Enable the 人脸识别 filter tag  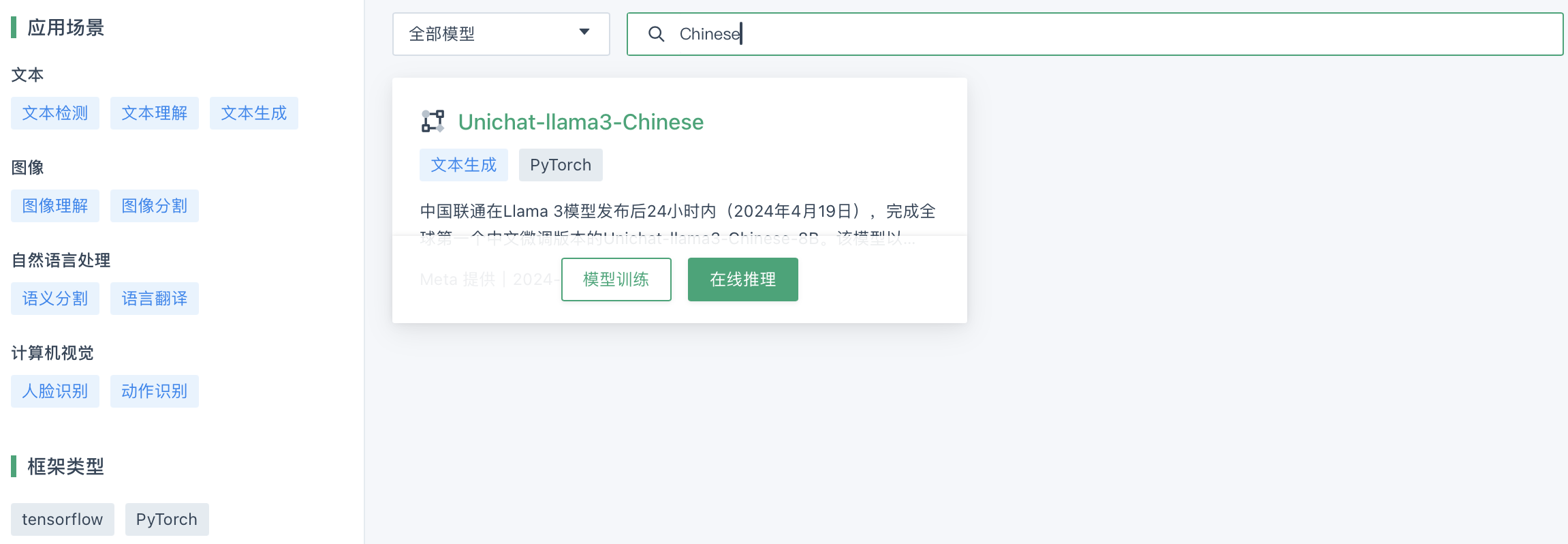[55, 391]
